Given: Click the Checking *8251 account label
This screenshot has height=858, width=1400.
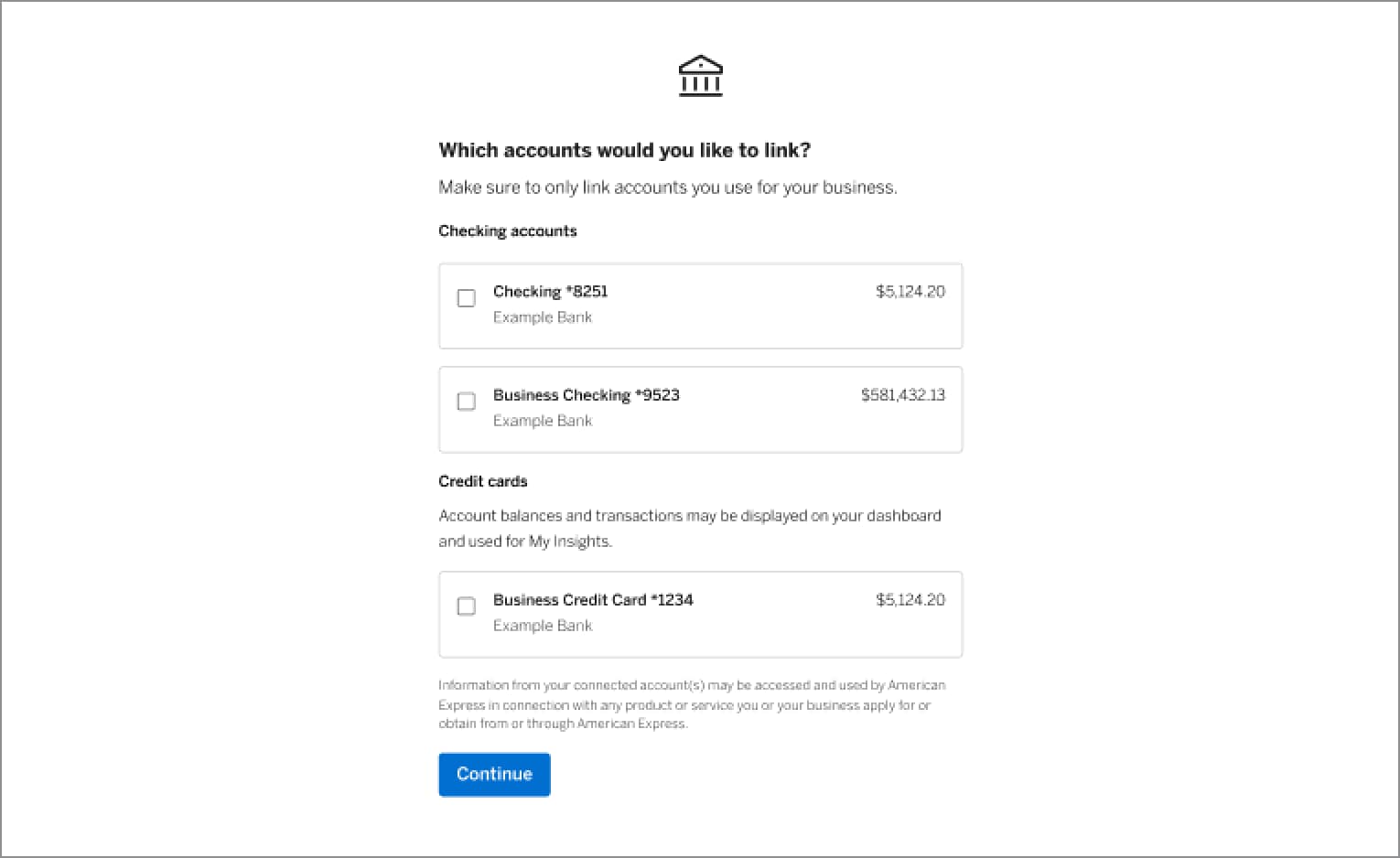Looking at the screenshot, I should tap(550, 291).
